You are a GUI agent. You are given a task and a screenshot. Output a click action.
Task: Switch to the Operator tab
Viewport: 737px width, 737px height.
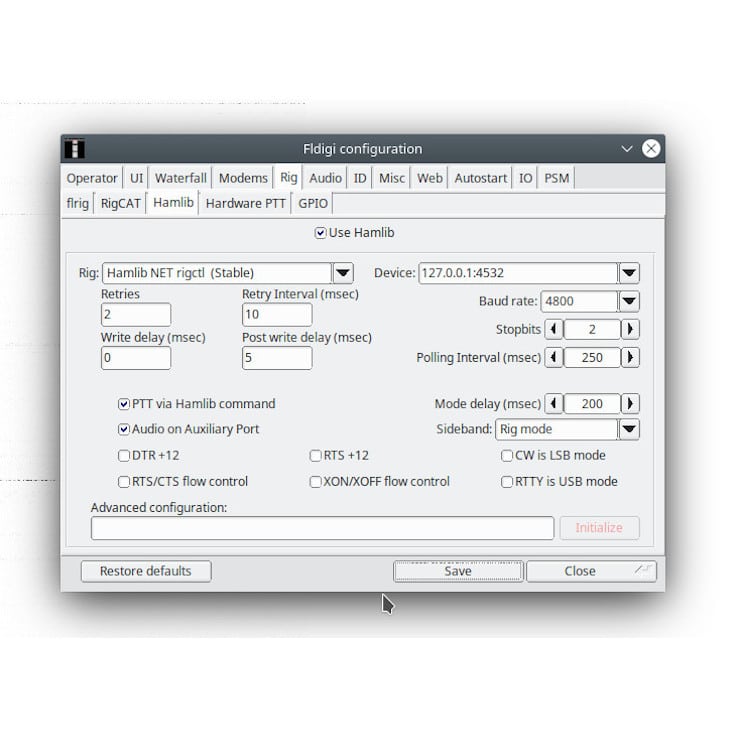point(92,178)
